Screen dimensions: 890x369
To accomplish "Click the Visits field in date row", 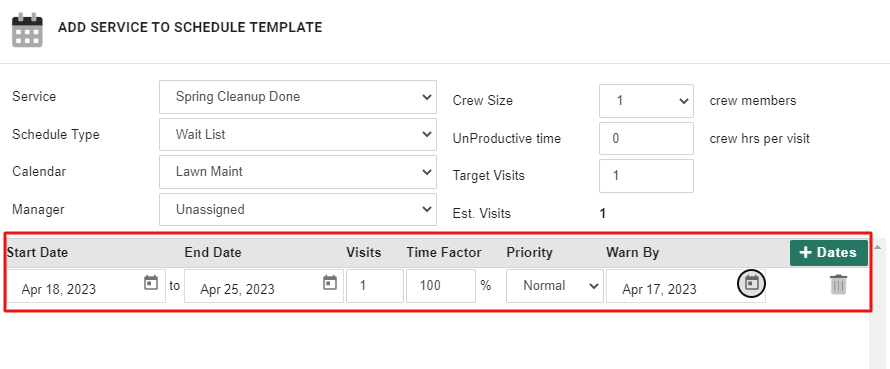I will 375,286.
